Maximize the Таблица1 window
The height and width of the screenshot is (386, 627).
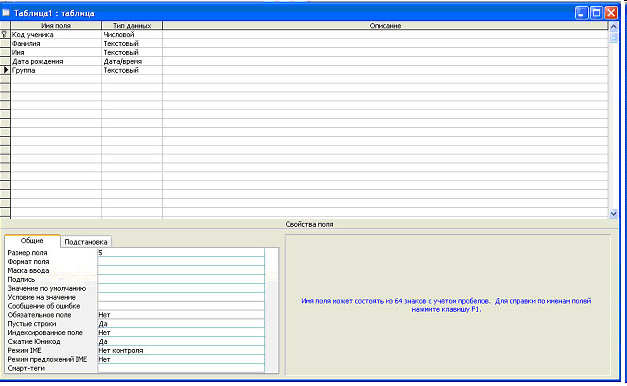pyautogui.click(x=596, y=13)
